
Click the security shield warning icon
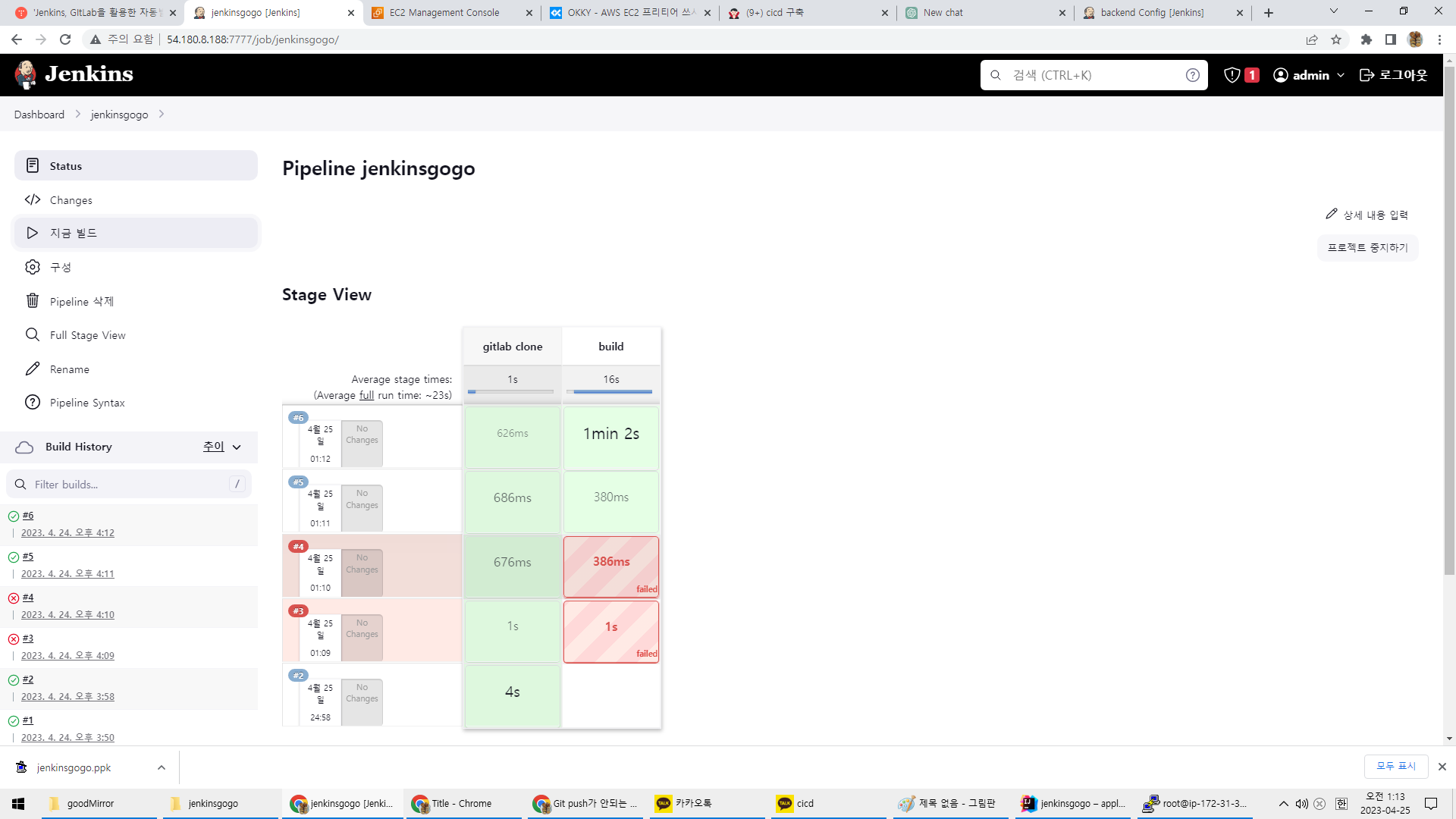pos(1232,75)
